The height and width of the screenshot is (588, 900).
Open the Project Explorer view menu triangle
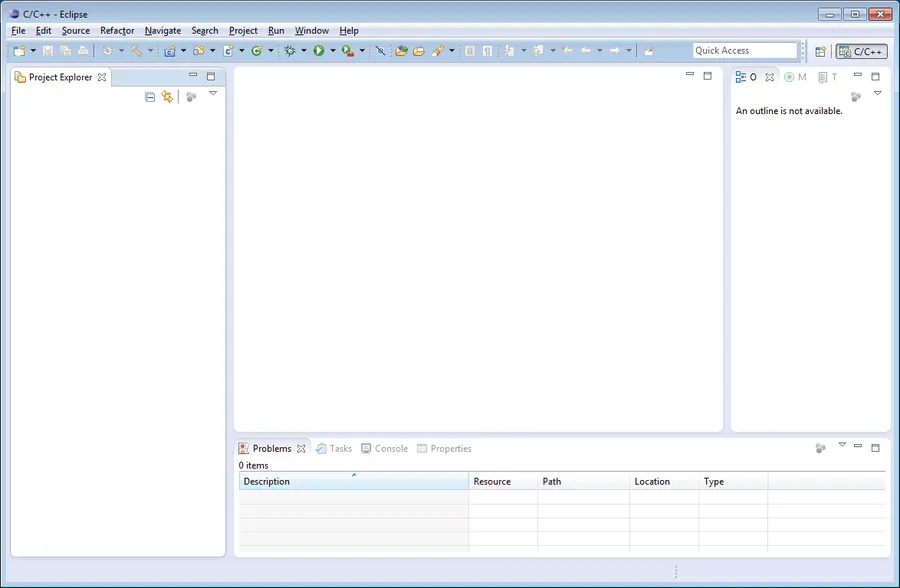(213, 93)
